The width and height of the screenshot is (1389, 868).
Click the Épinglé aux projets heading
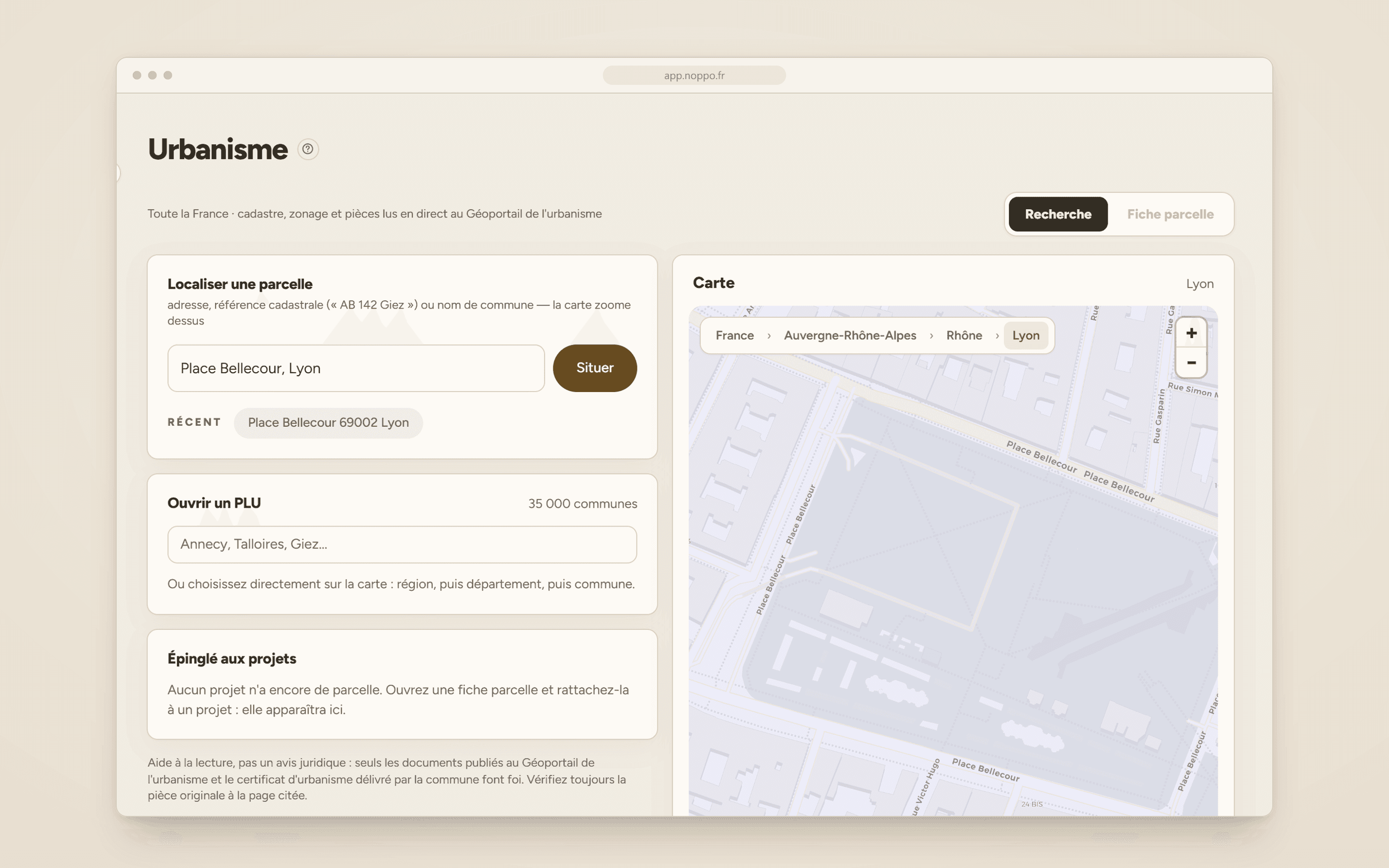(232, 658)
